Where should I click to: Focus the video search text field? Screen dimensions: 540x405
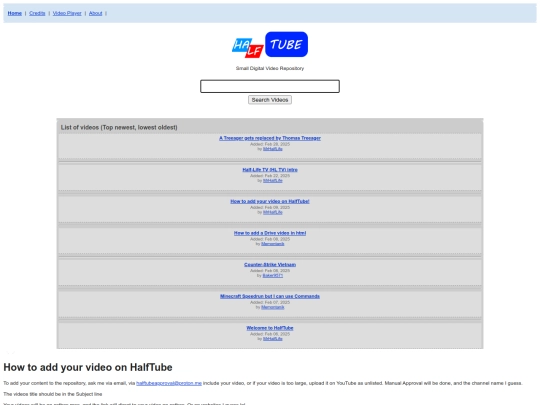pos(270,86)
